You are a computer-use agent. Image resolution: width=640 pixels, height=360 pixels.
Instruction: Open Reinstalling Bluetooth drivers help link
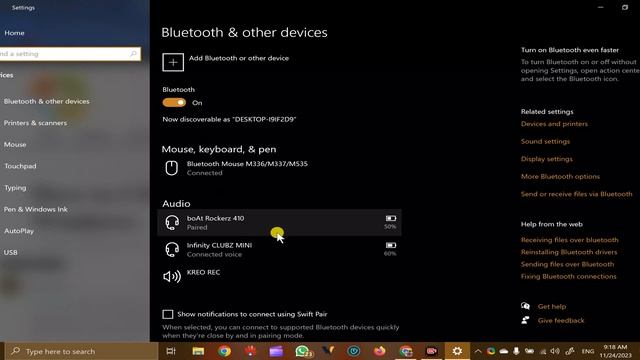coord(569,252)
